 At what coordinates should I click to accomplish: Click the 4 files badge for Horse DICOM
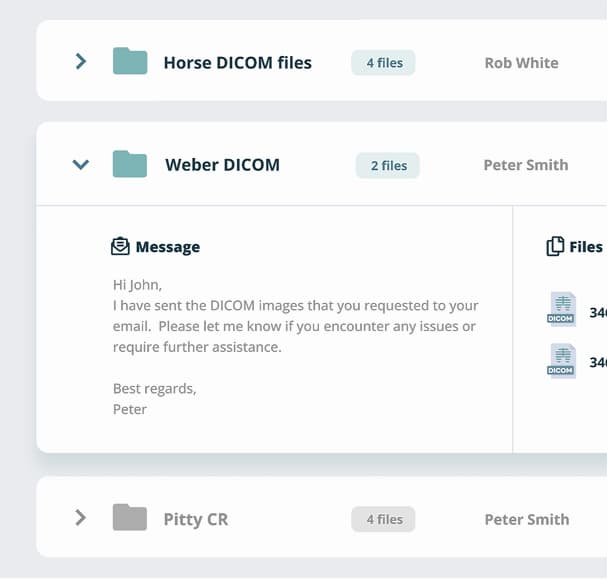[x=383, y=63]
